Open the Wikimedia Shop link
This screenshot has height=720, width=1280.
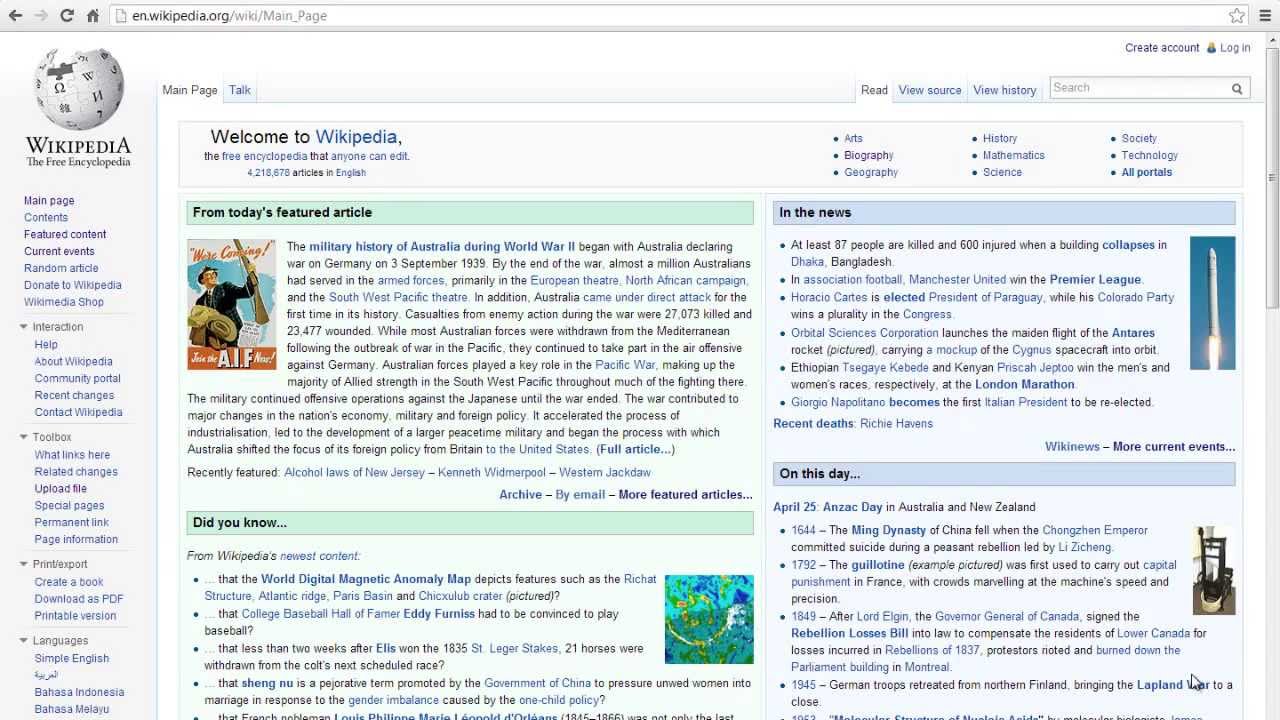click(x=64, y=302)
